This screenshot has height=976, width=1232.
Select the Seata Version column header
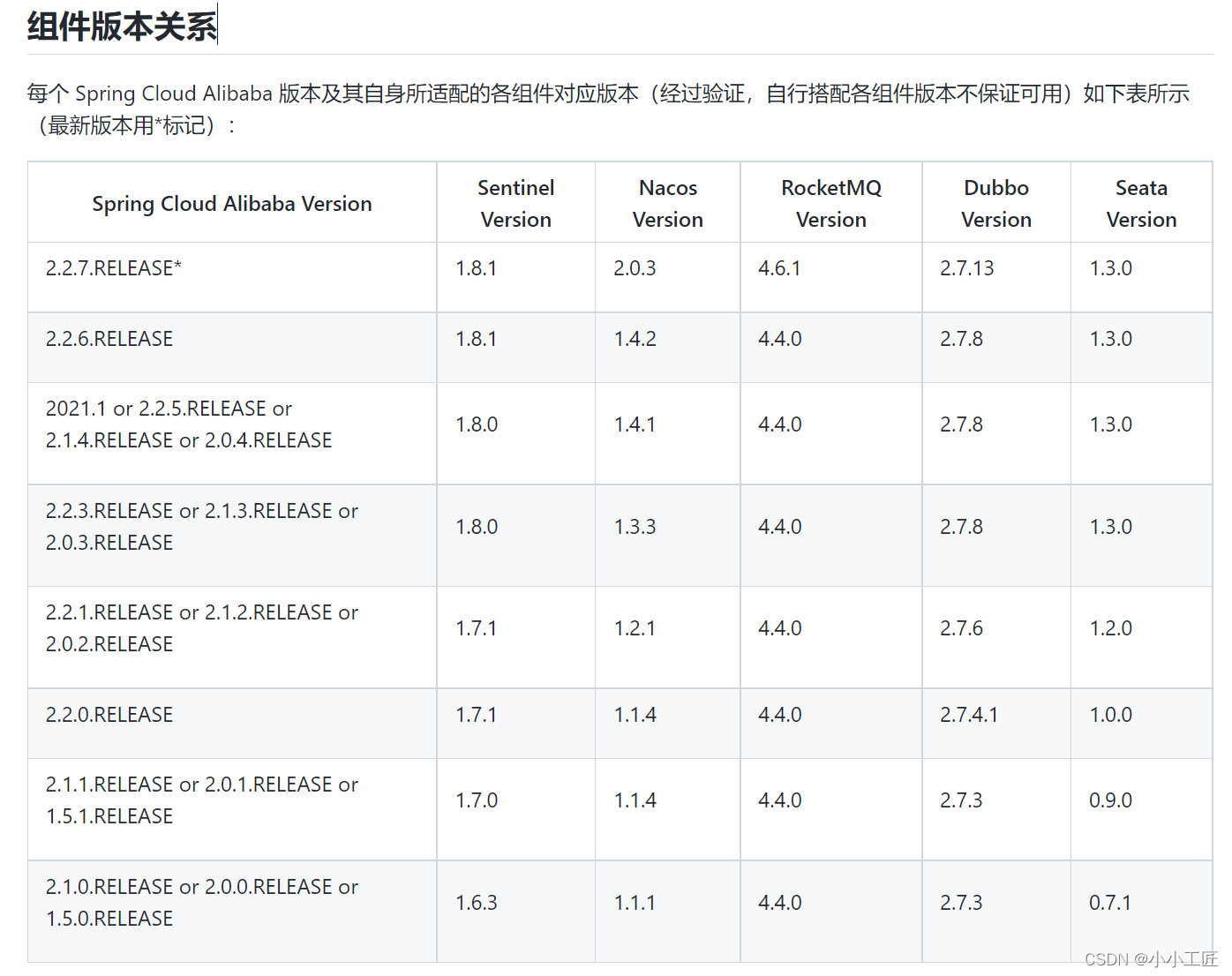point(1141,204)
